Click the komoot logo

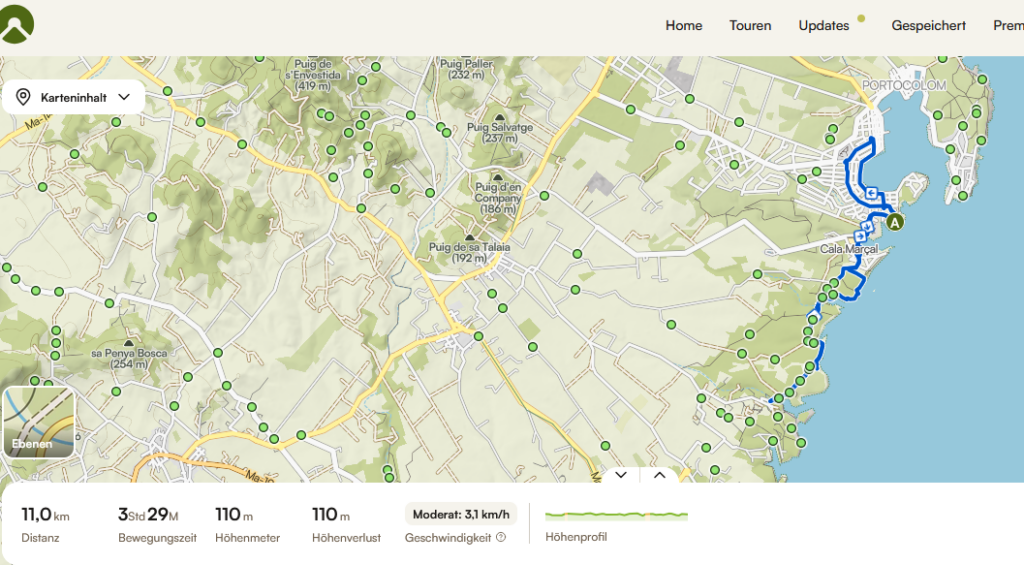17,25
